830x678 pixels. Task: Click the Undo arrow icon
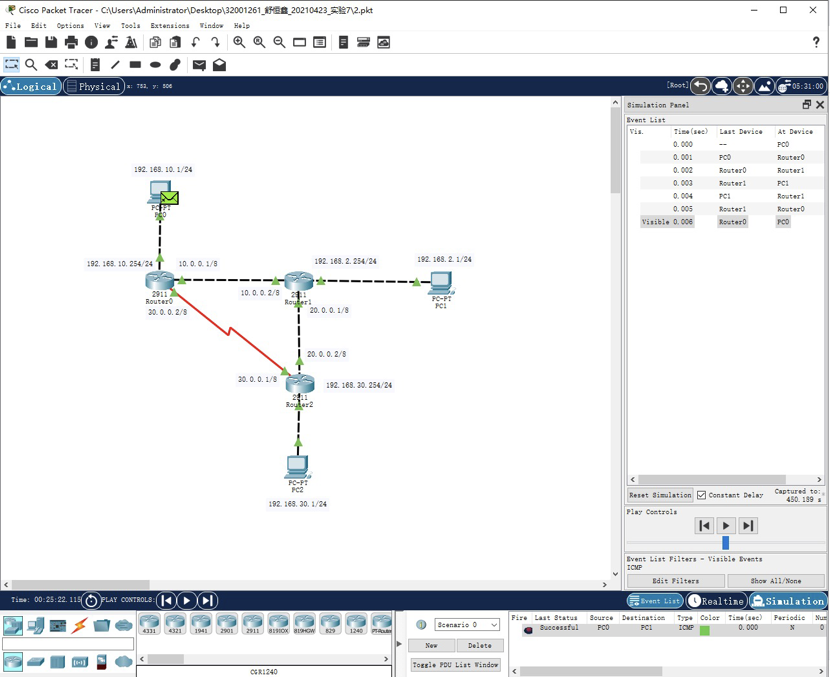tap(195, 42)
